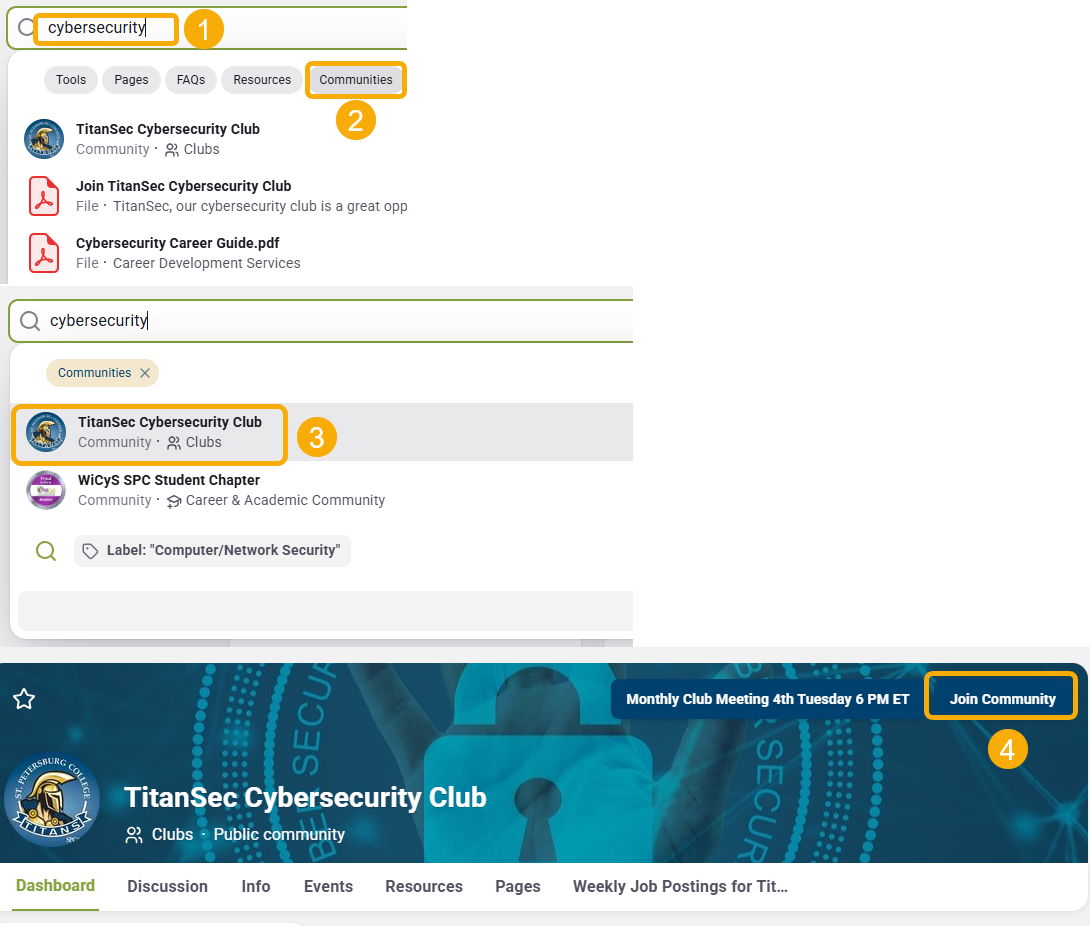The width and height of the screenshot is (1090, 926).
Task: Click WiCyS SPC chapter logo
Action: click(46, 490)
